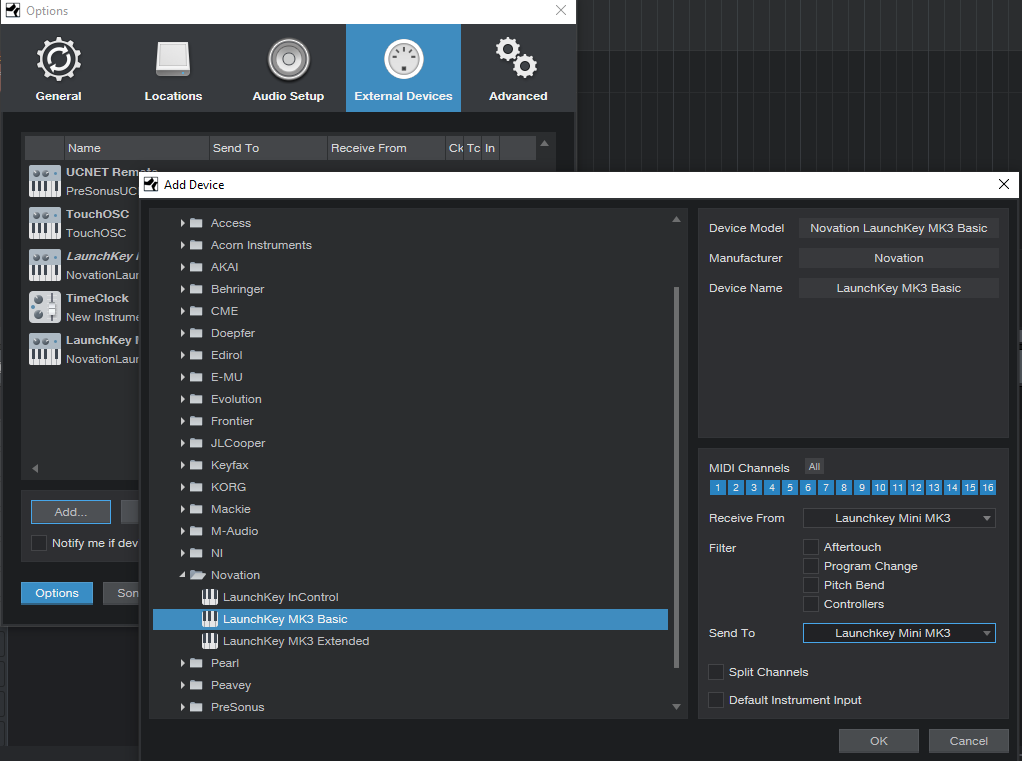Toggle the Aftertouch filter checkbox
Screen dimensions: 1022x761
[x=811, y=547]
